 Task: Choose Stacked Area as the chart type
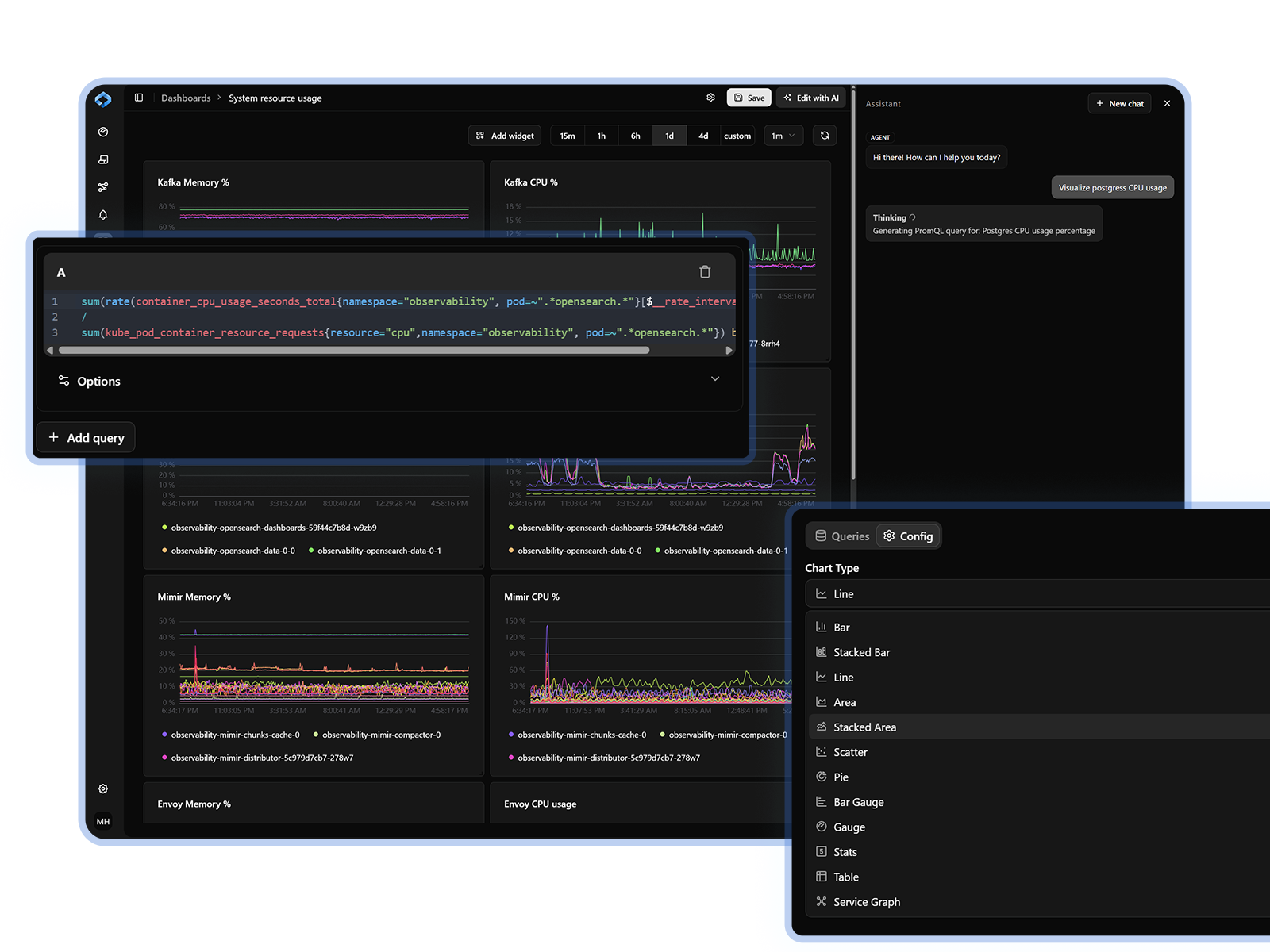tap(864, 727)
